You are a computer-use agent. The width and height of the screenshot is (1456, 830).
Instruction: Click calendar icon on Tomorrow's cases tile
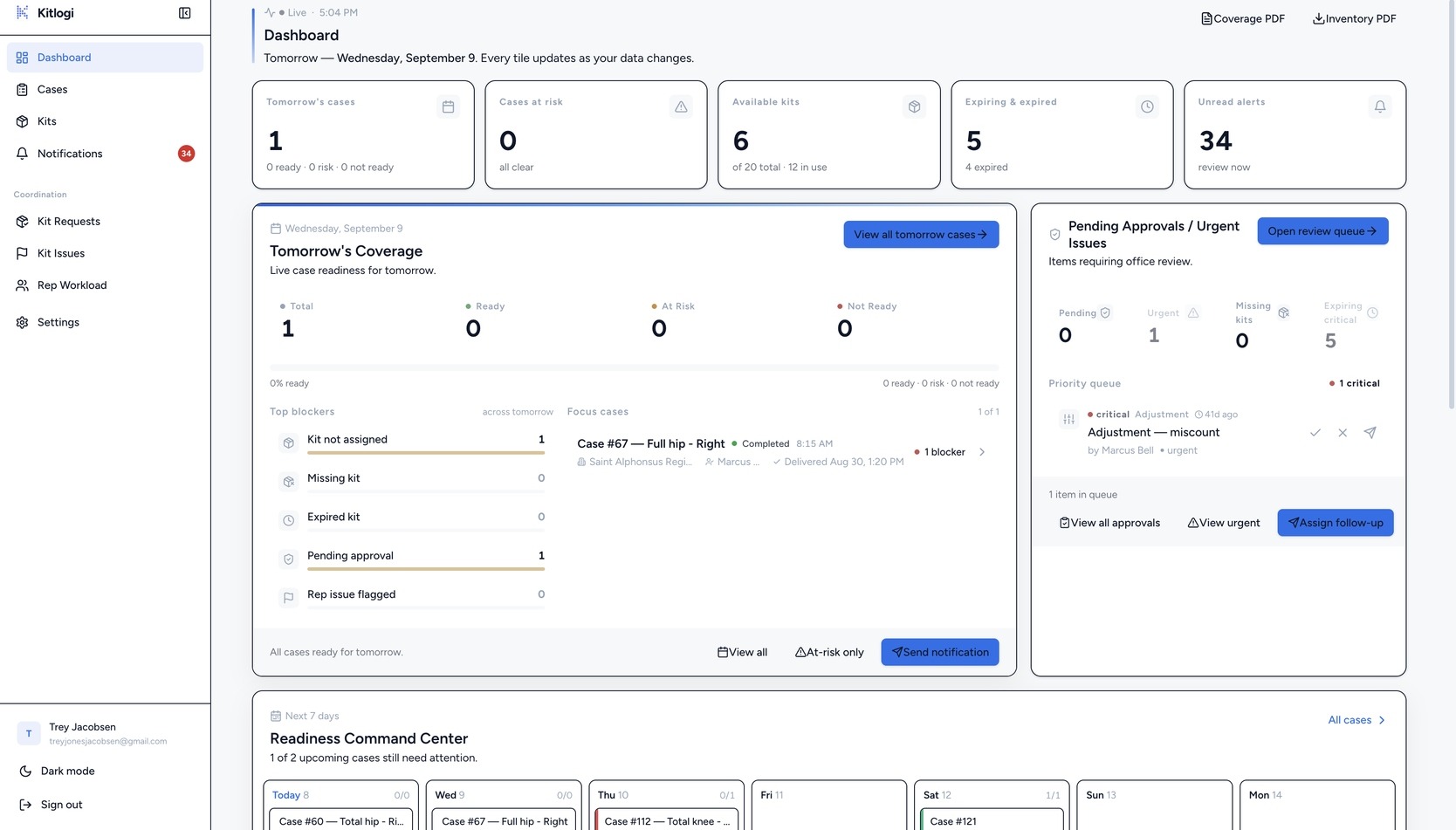click(x=448, y=106)
